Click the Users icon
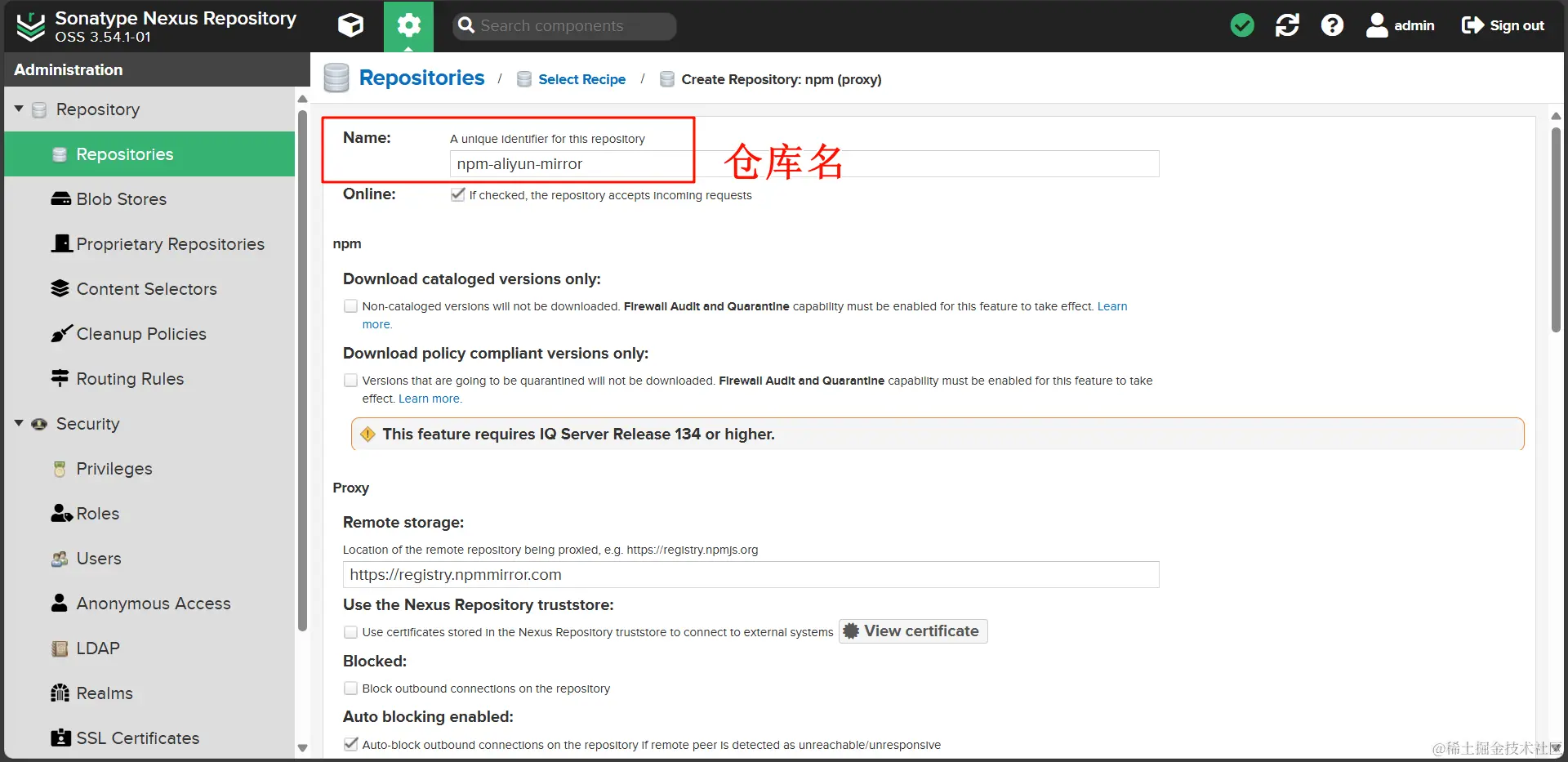The width and height of the screenshot is (1568, 762). [x=60, y=559]
